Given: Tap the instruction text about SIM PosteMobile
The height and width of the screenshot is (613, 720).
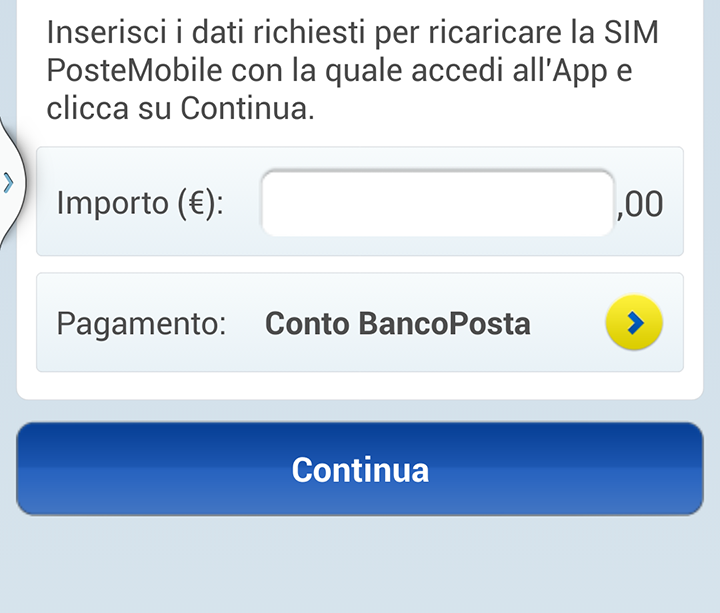Looking at the screenshot, I should coord(353,70).
